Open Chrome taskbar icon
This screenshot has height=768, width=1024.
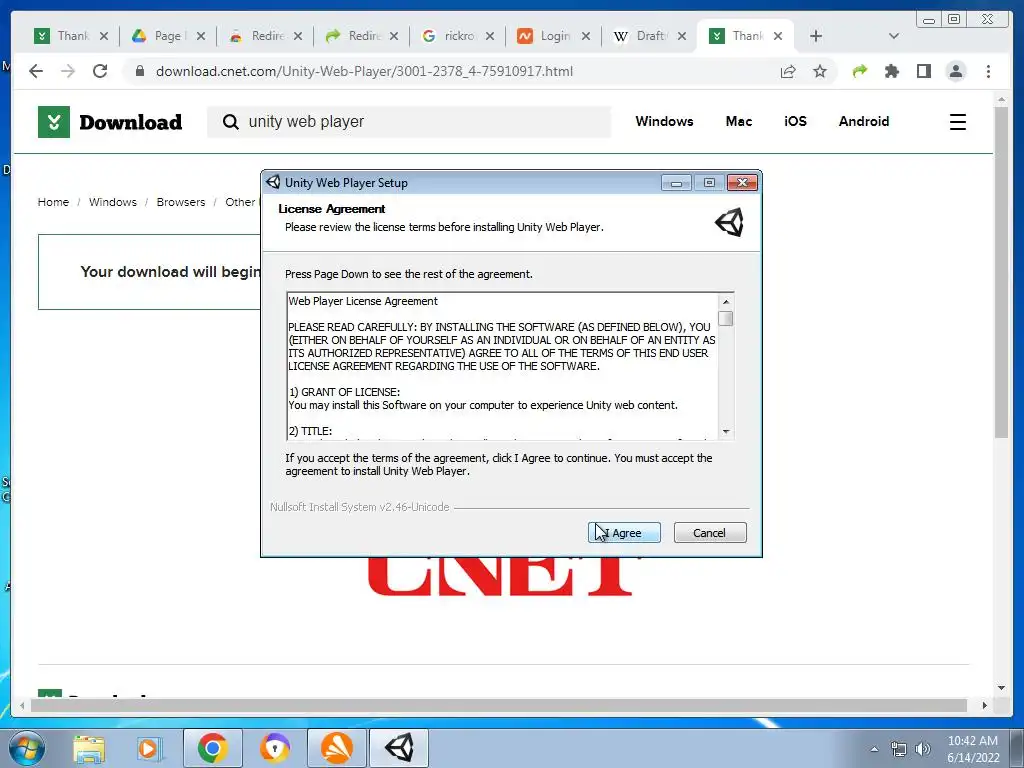pos(212,748)
